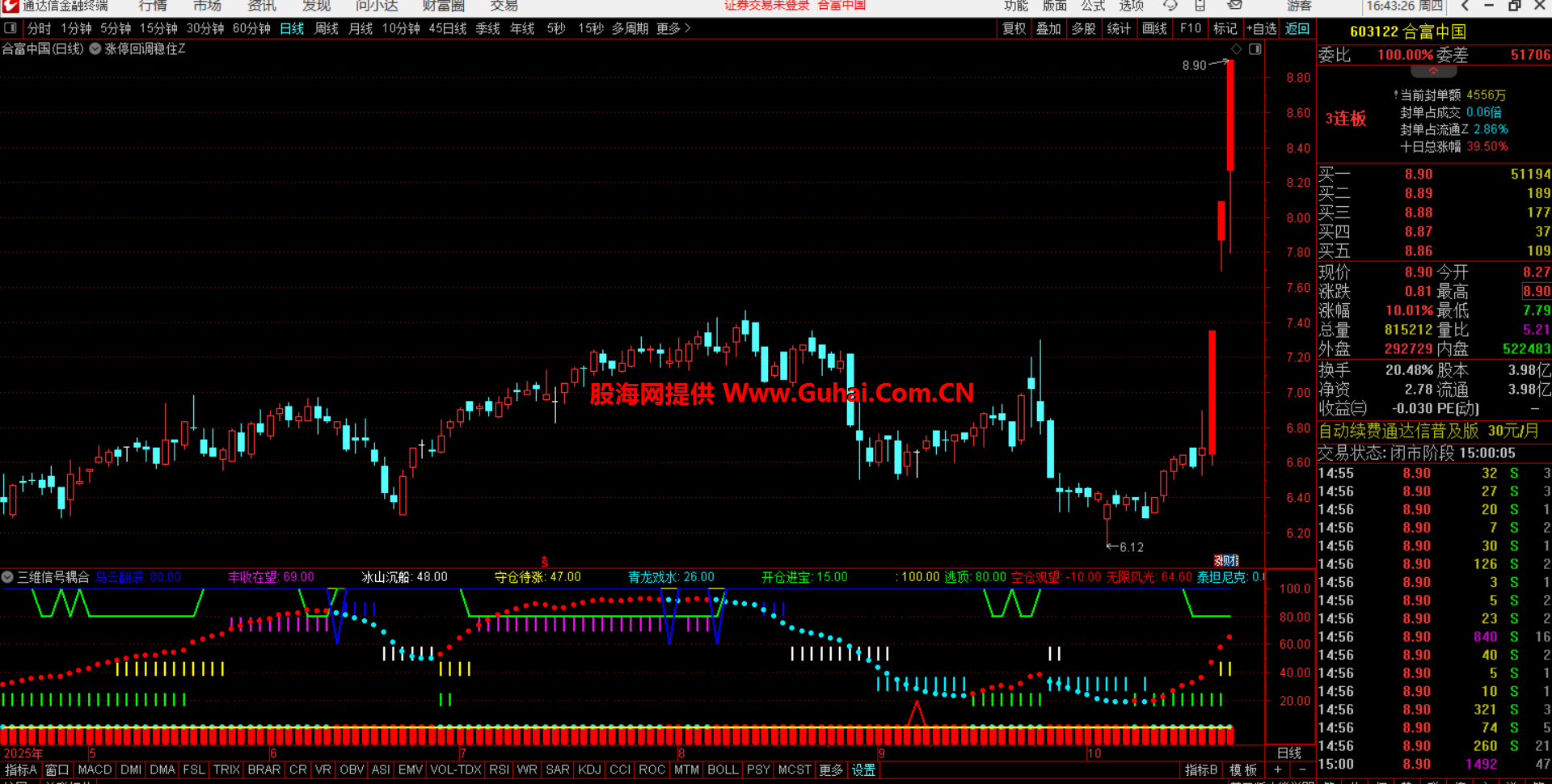Click the minus zoom-out button
The width and height of the screenshot is (1552, 784).
click(1301, 770)
